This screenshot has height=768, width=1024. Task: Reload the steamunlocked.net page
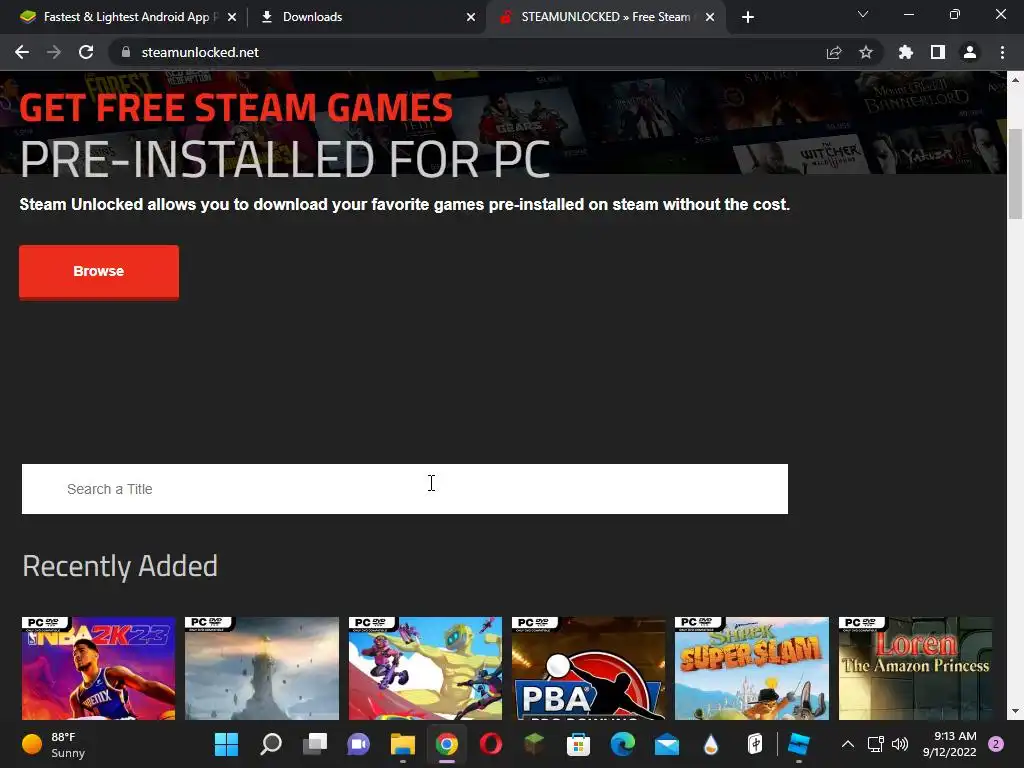[x=86, y=52]
